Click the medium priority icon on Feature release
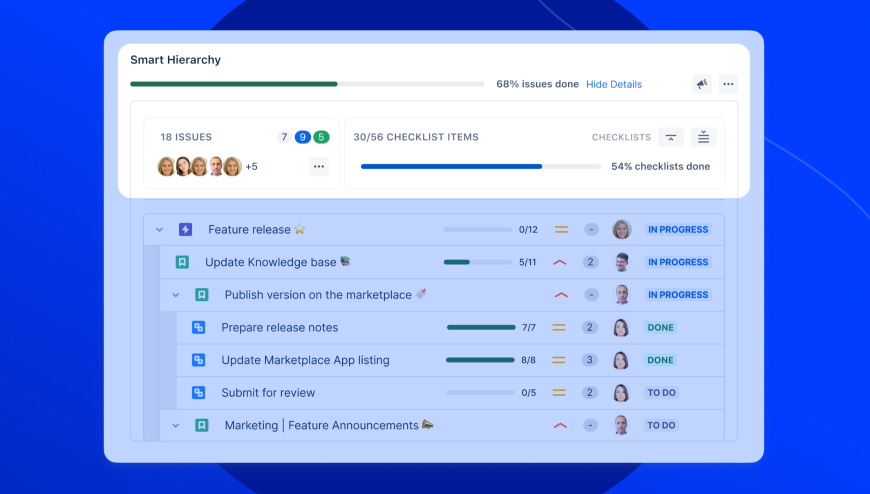The height and width of the screenshot is (494, 870). click(562, 229)
